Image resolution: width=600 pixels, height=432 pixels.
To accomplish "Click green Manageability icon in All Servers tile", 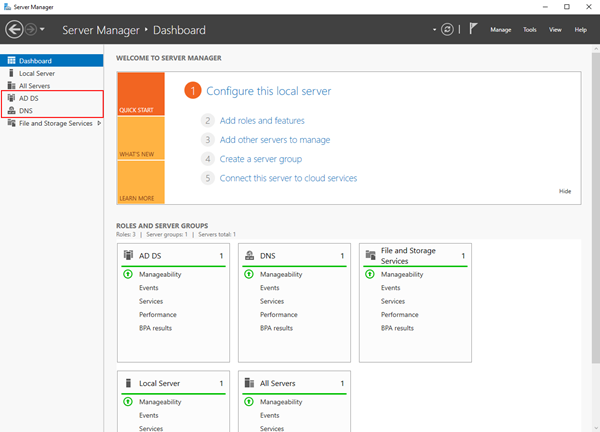I will tap(249, 401).
